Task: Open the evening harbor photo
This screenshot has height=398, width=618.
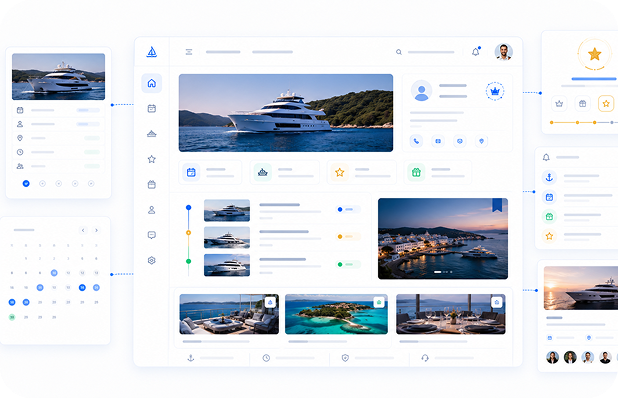Action: [x=443, y=238]
